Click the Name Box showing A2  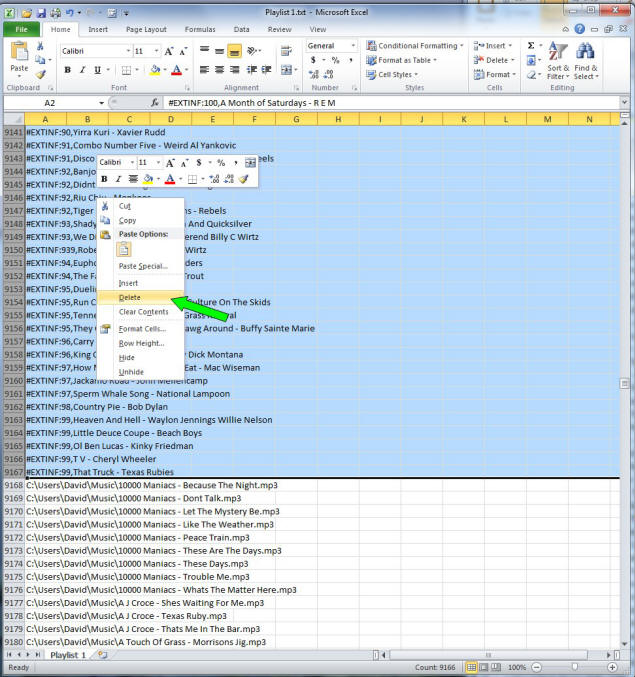(x=50, y=103)
